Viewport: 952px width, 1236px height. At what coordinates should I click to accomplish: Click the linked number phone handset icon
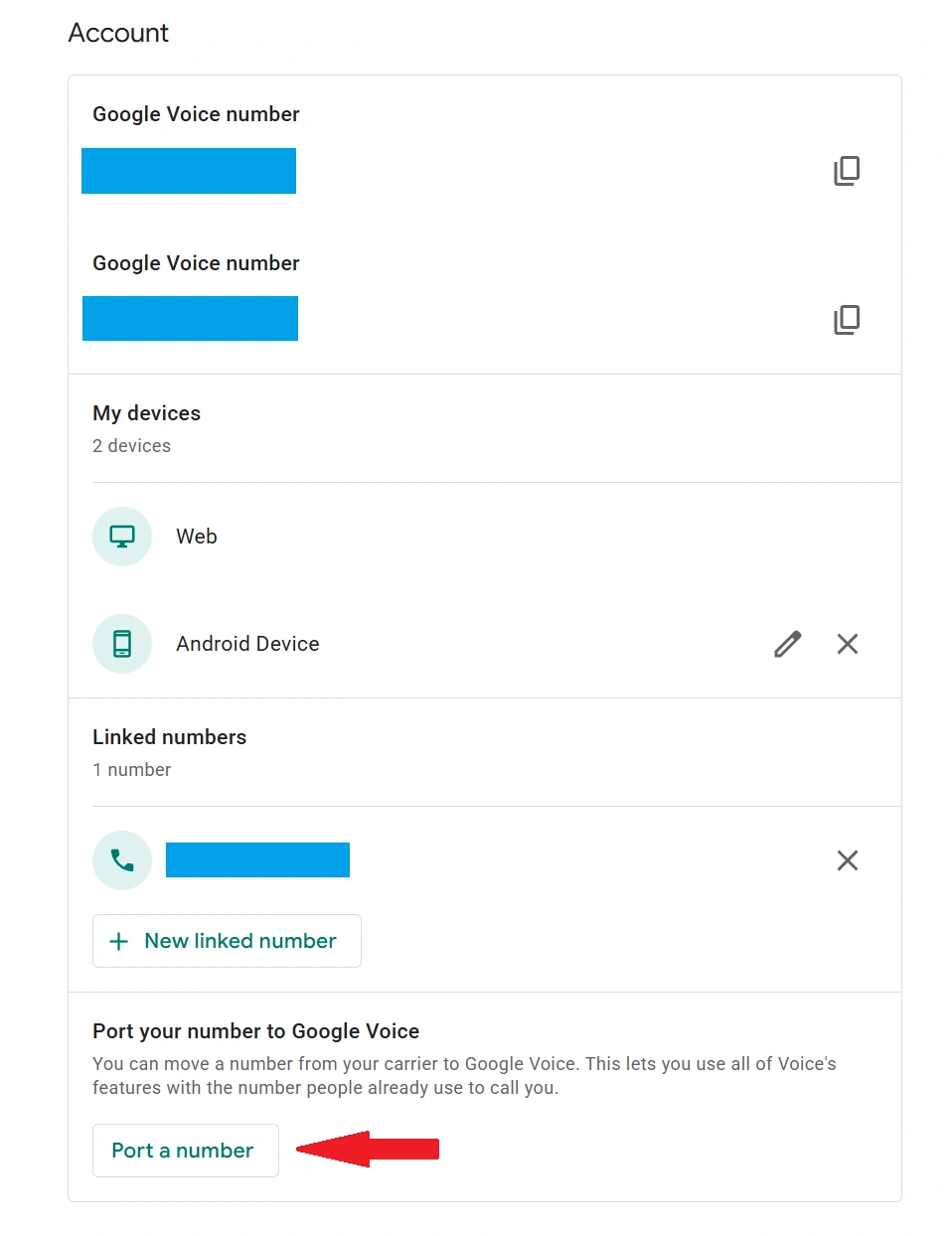pyautogui.click(x=122, y=860)
